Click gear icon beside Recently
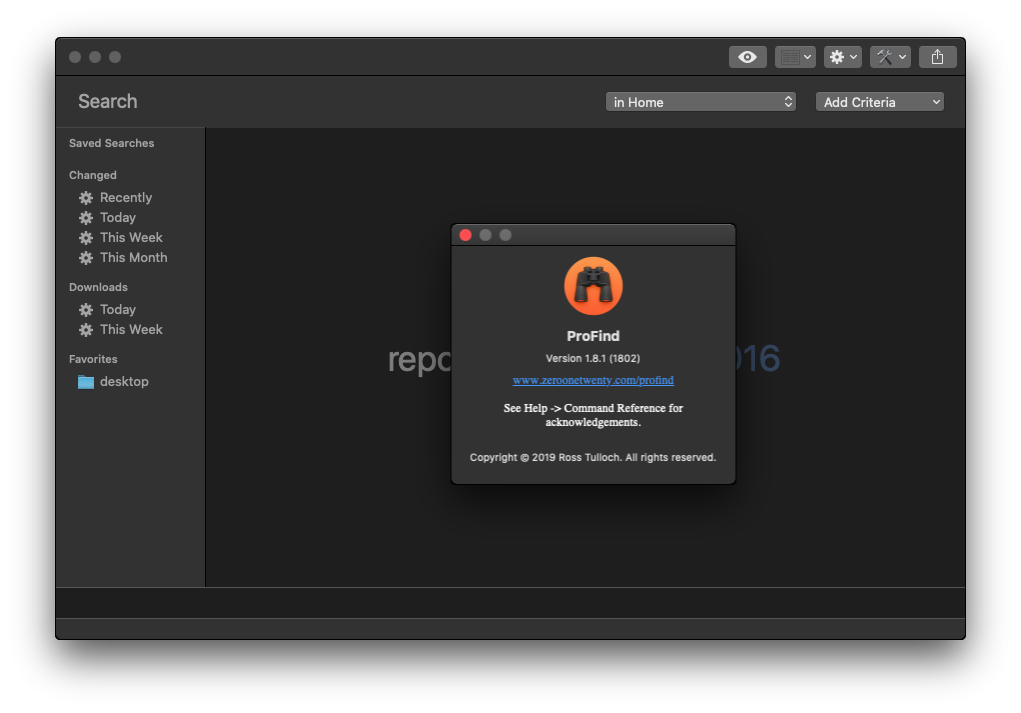 click(x=86, y=198)
